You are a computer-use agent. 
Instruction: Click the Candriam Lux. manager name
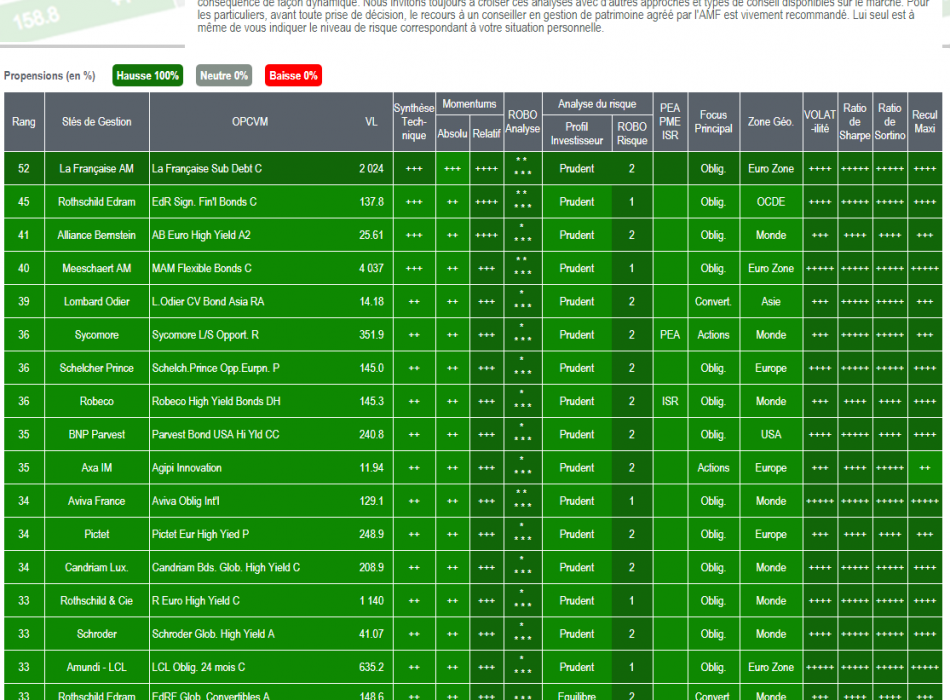tap(96, 568)
